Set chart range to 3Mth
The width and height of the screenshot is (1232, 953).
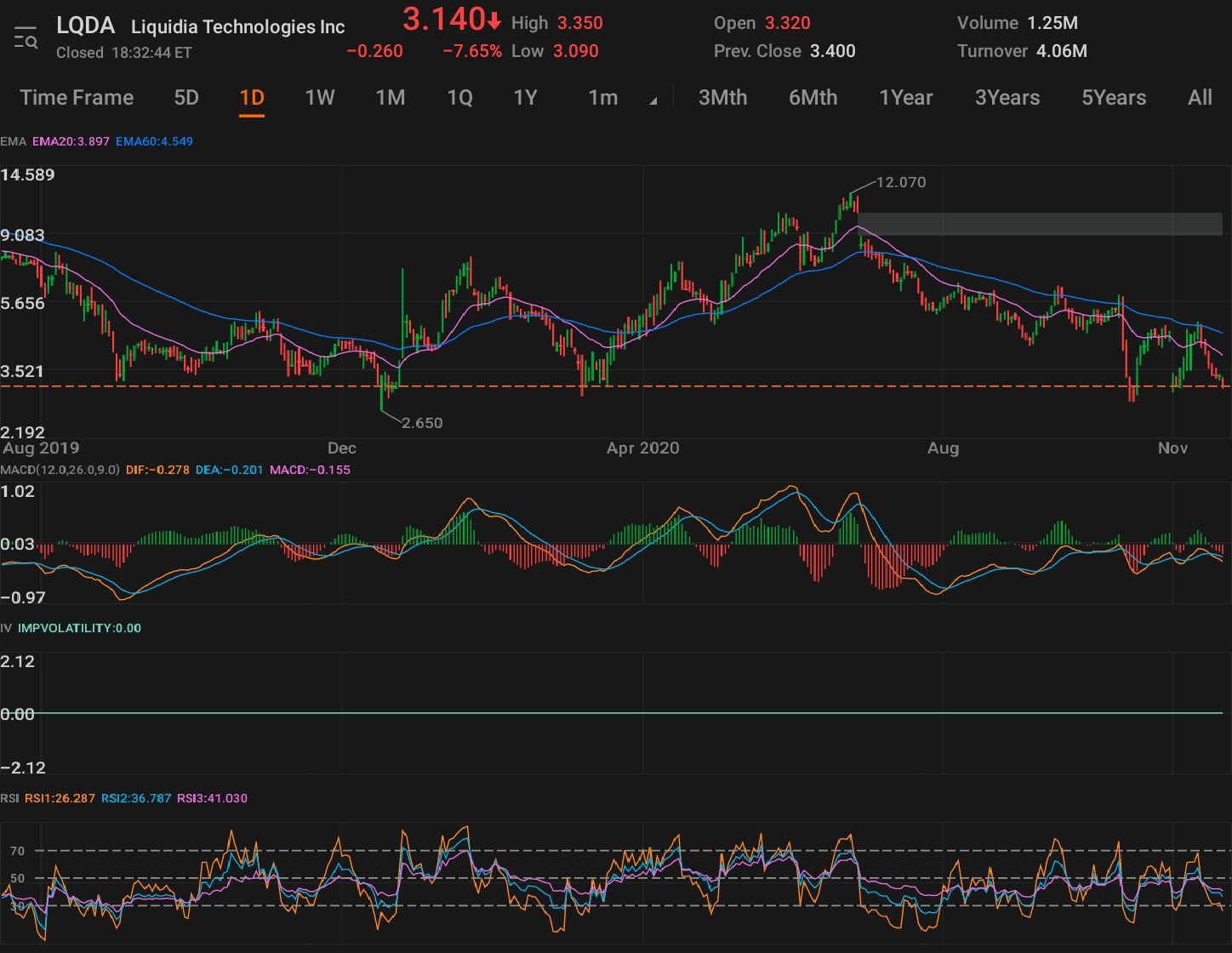[723, 98]
